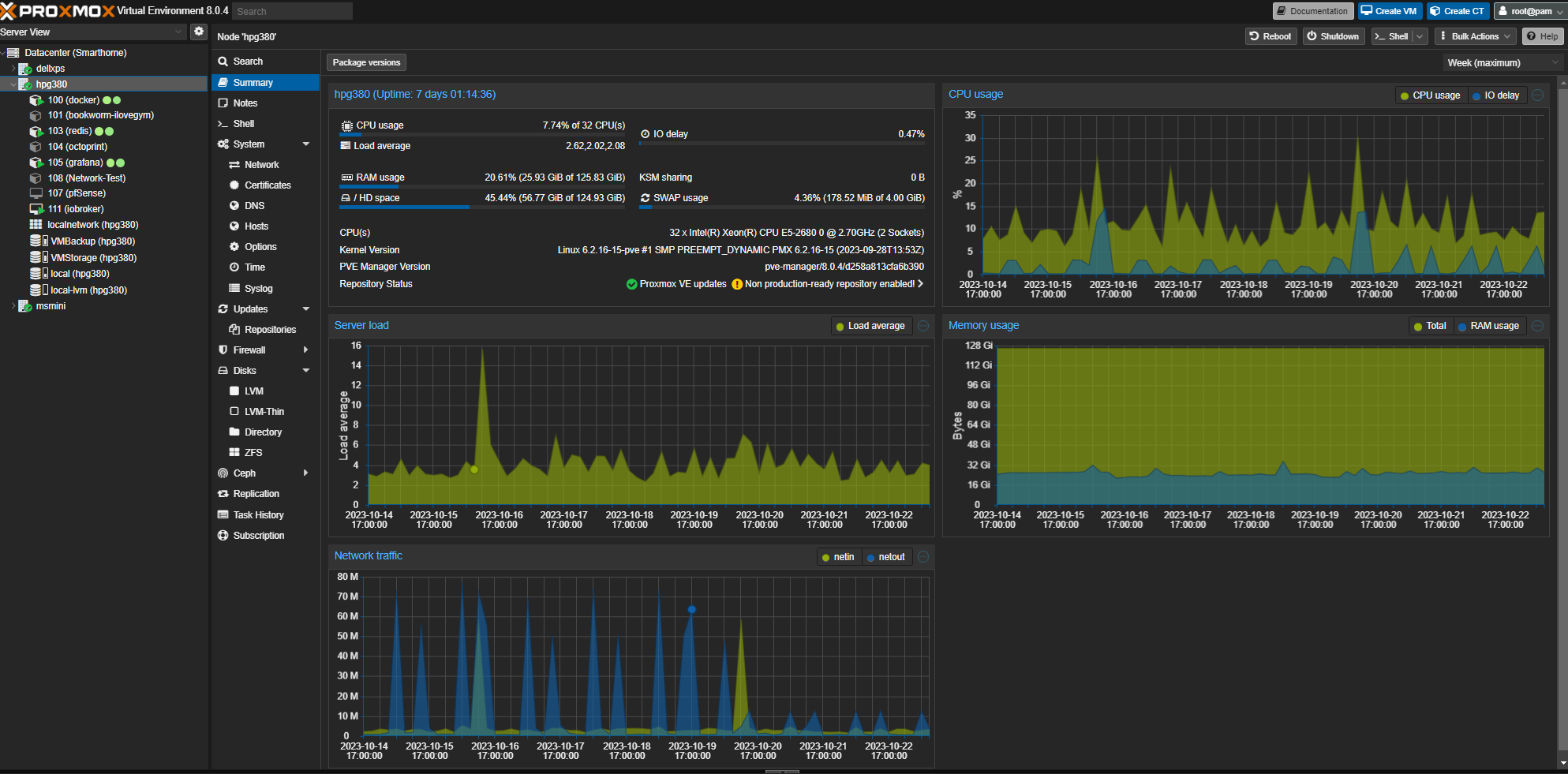The image size is (1568, 774).
Task: Click the Create VM button
Action: (1389, 11)
